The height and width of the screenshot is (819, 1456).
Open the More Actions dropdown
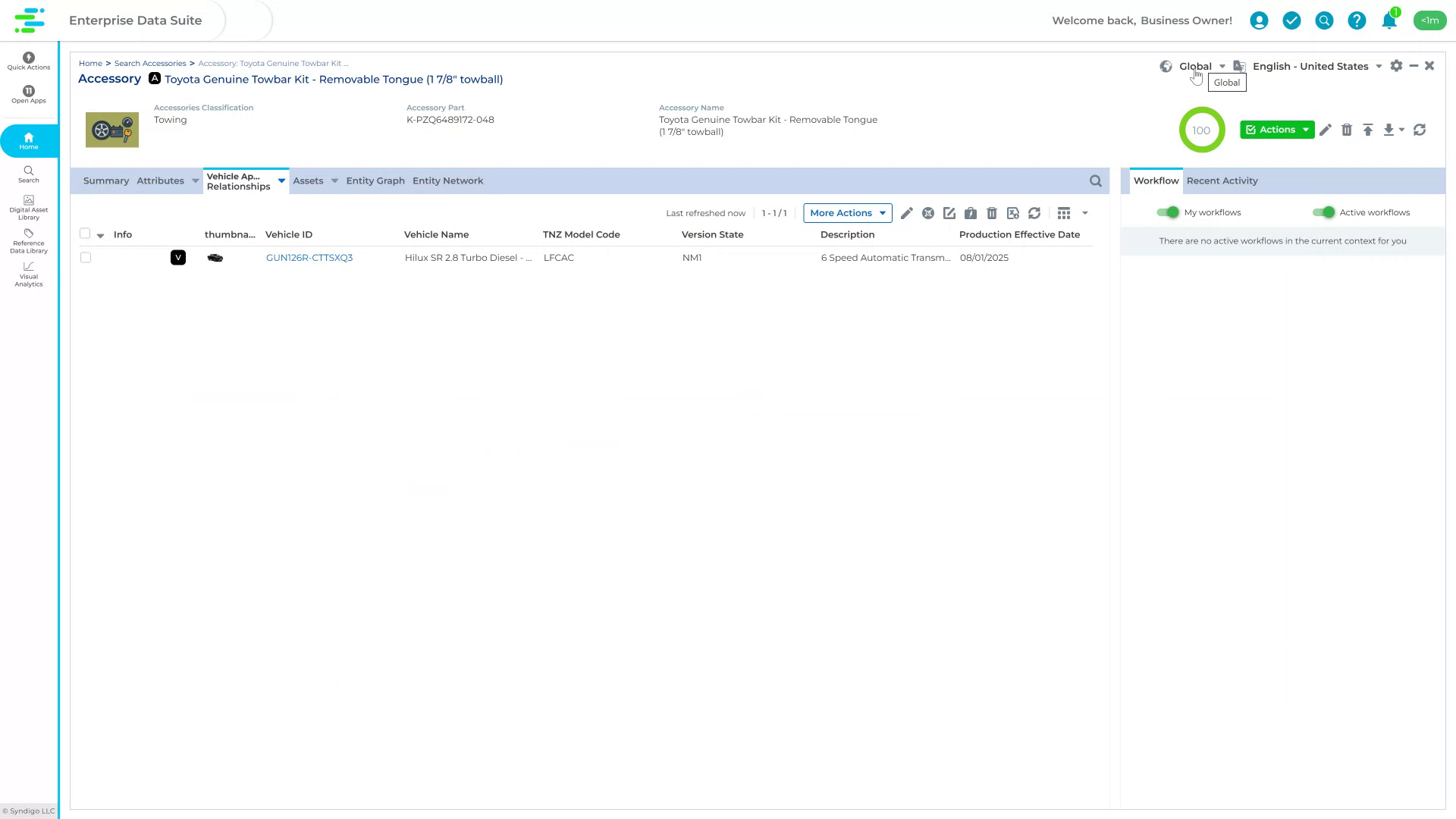(847, 213)
